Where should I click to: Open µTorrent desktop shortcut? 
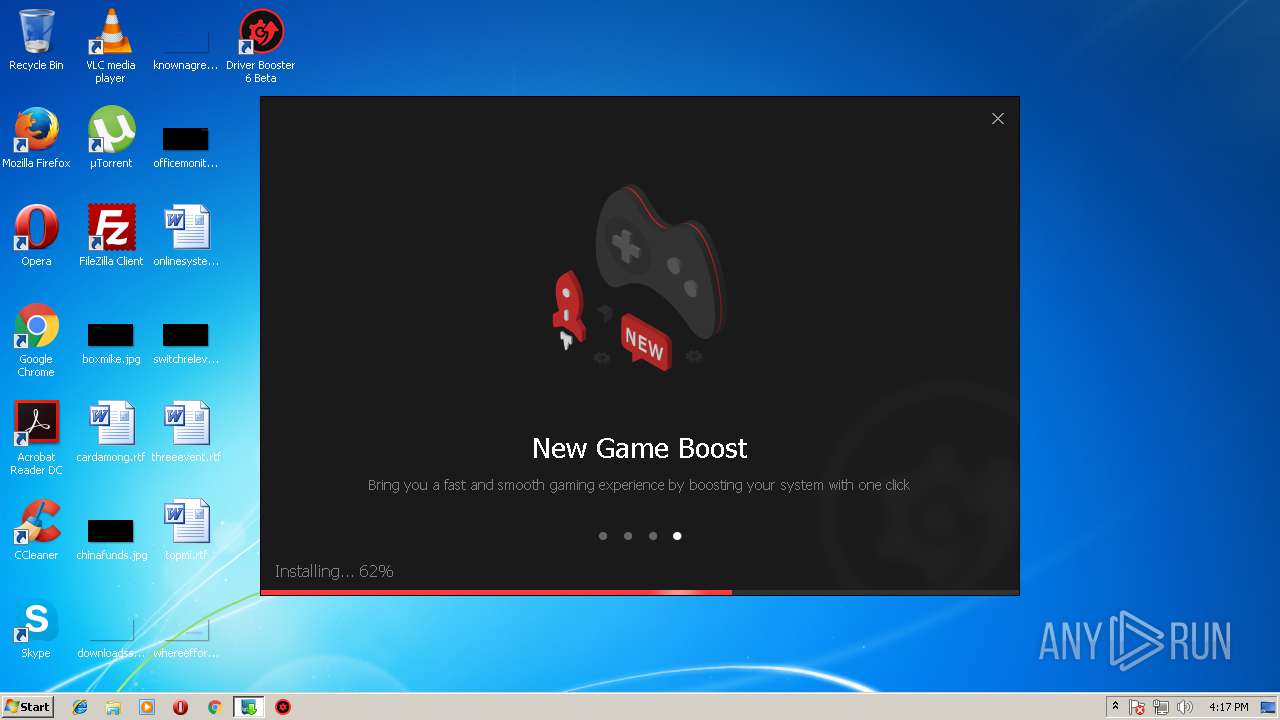[111, 138]
